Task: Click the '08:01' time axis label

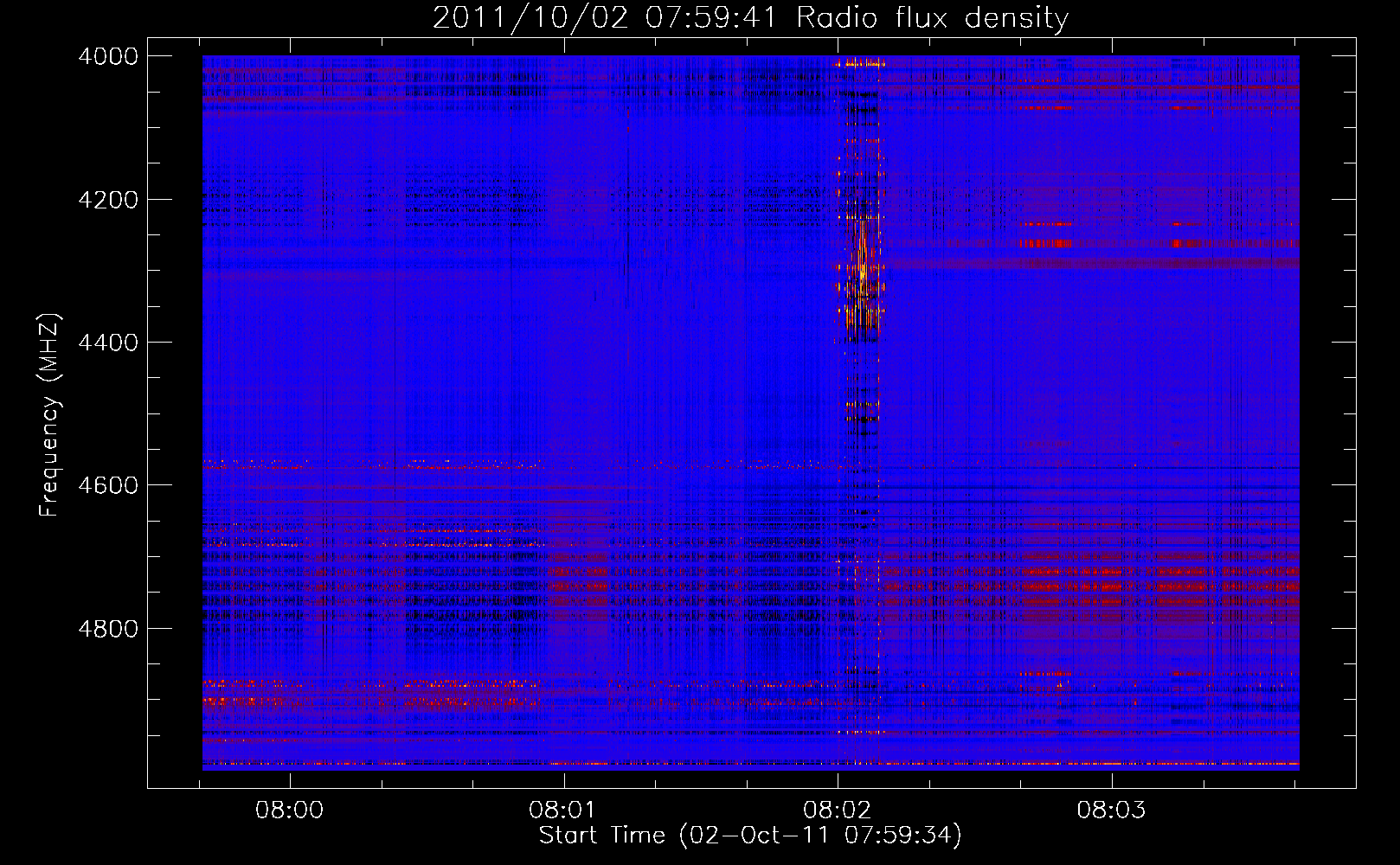Action: tap(563, 810)
